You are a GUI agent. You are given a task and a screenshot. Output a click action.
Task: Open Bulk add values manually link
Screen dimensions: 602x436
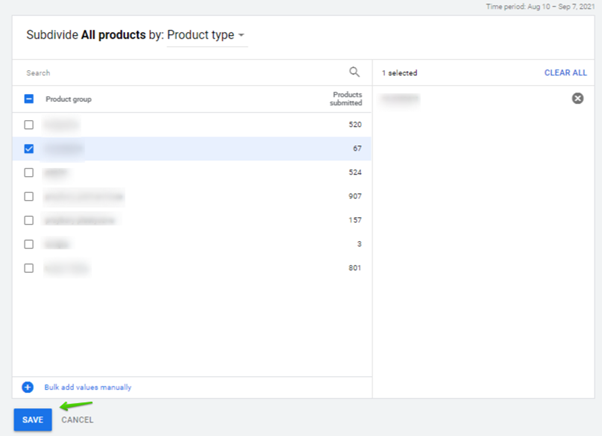(x=87, y=387)
